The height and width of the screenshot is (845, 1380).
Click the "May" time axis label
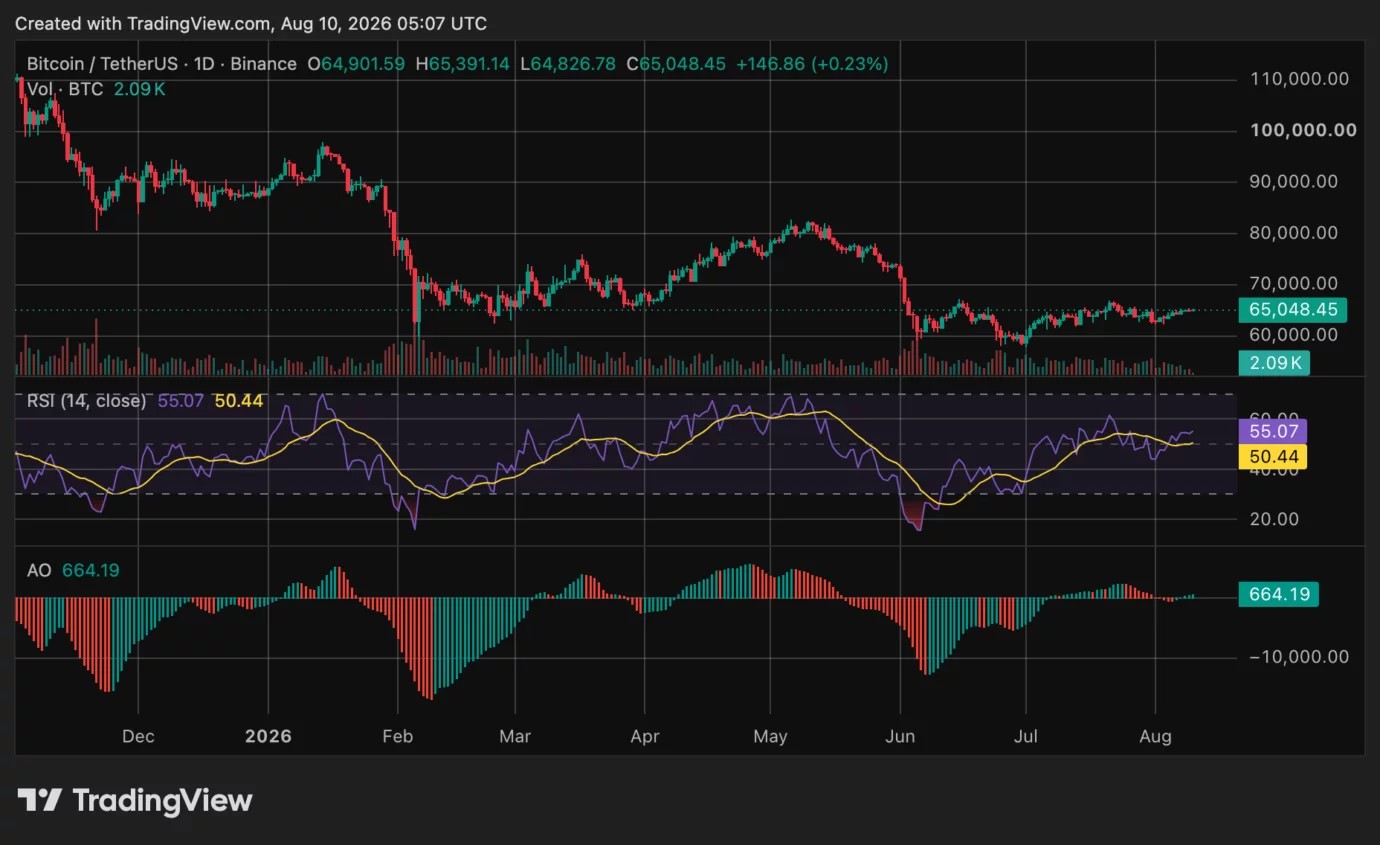coord(770,736)
